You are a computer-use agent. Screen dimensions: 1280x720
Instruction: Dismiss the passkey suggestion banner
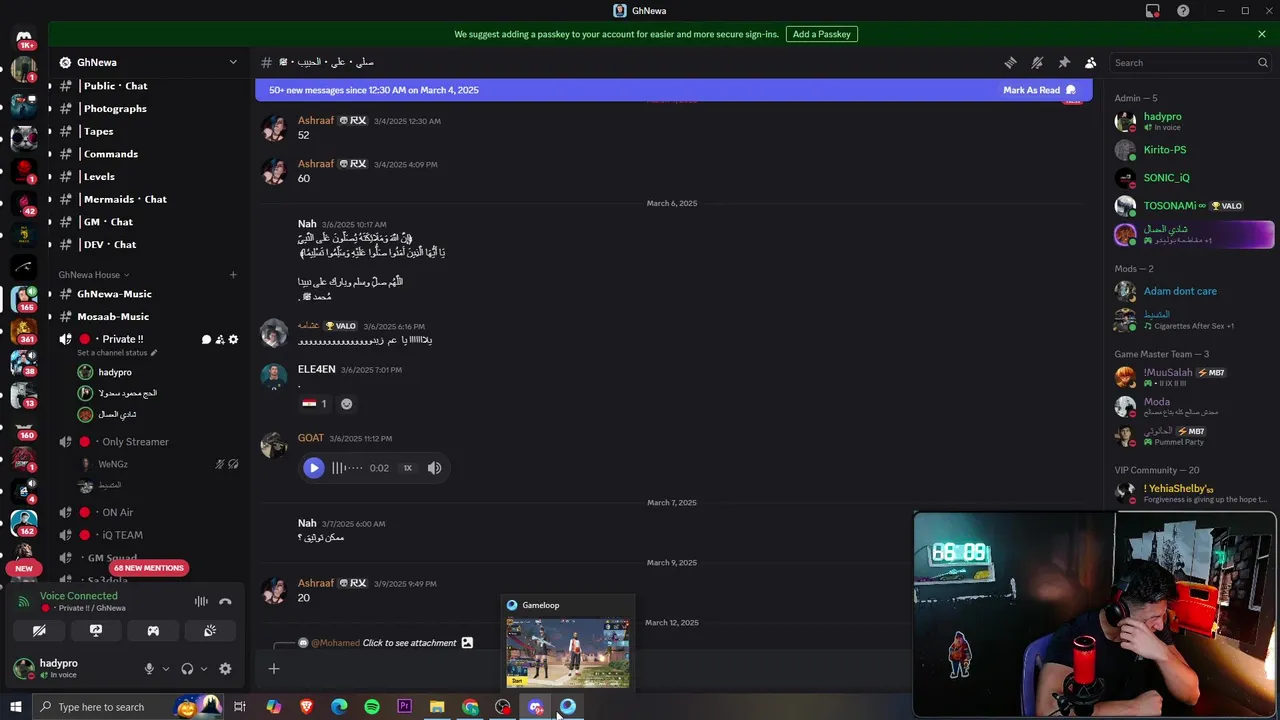tap(1262, 34)
